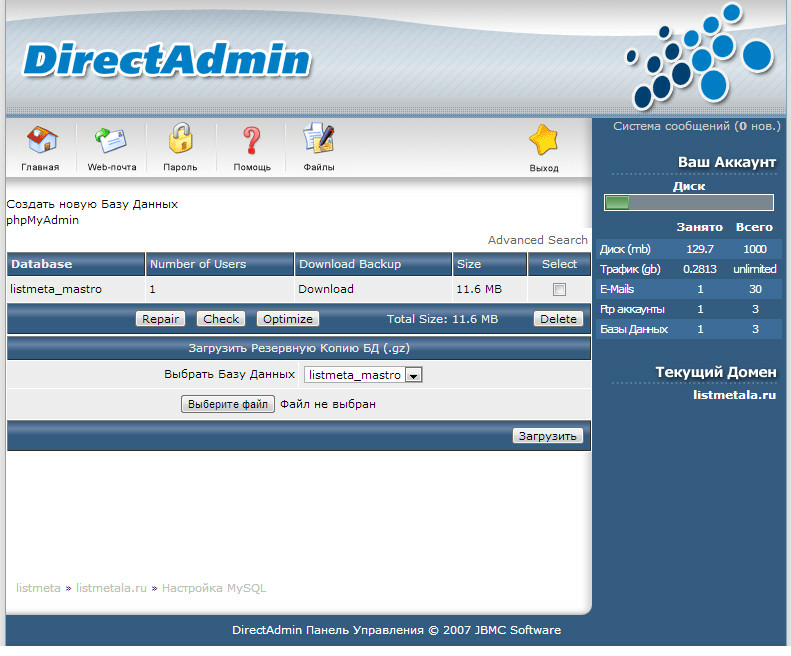Open the listmeta_mastro database link
791x656 pixels.
coord(56,289)
